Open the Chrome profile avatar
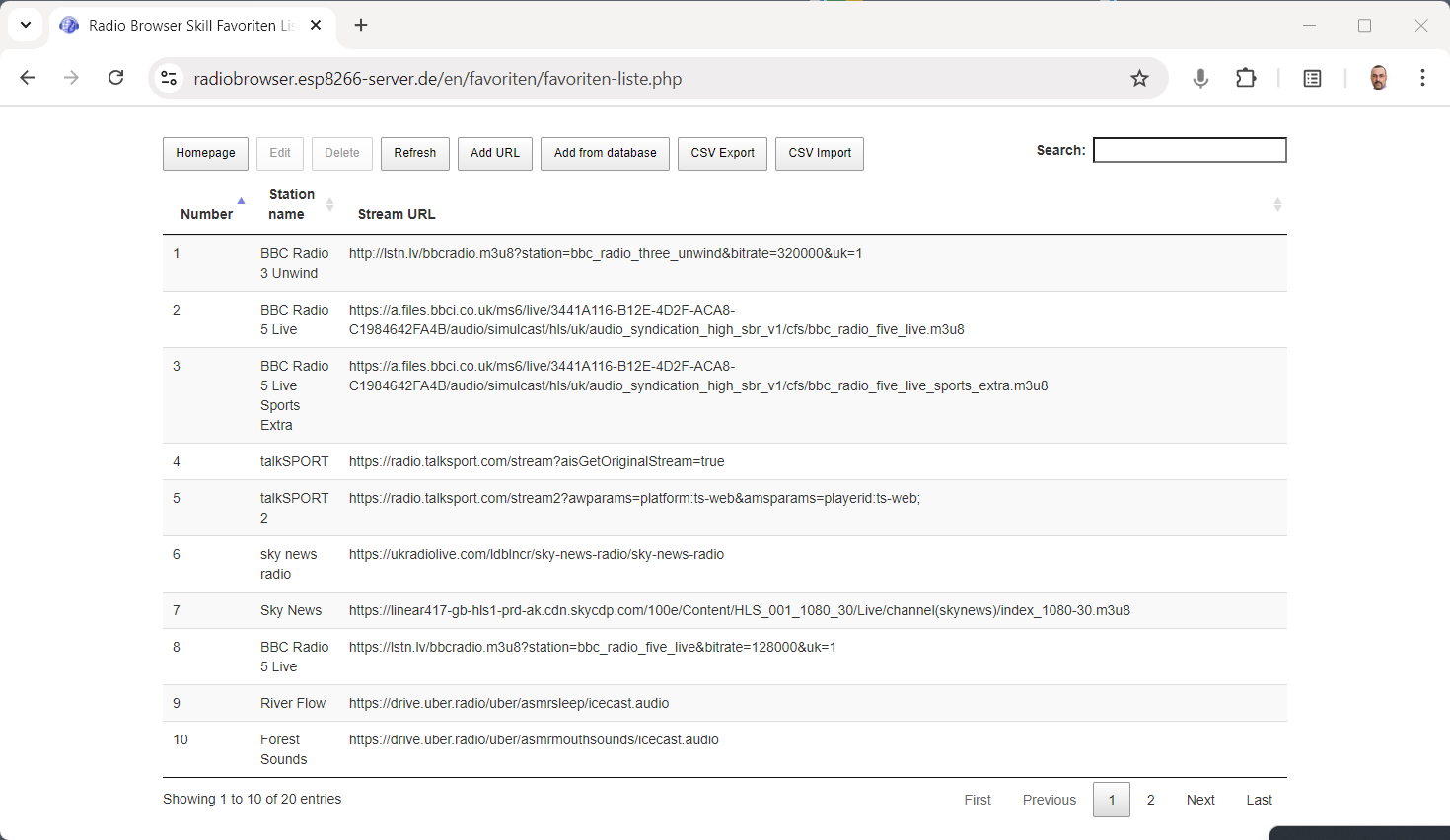The width and height of the screenshot is (1450, 840). pos(1378,78)
